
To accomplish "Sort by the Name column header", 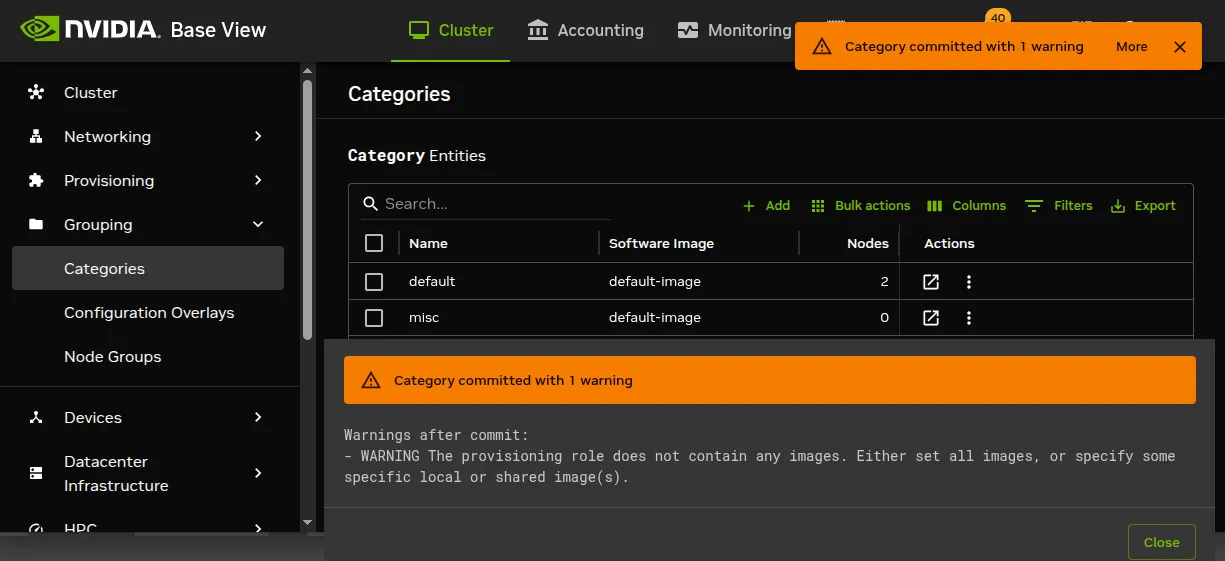I will [428, 243].
